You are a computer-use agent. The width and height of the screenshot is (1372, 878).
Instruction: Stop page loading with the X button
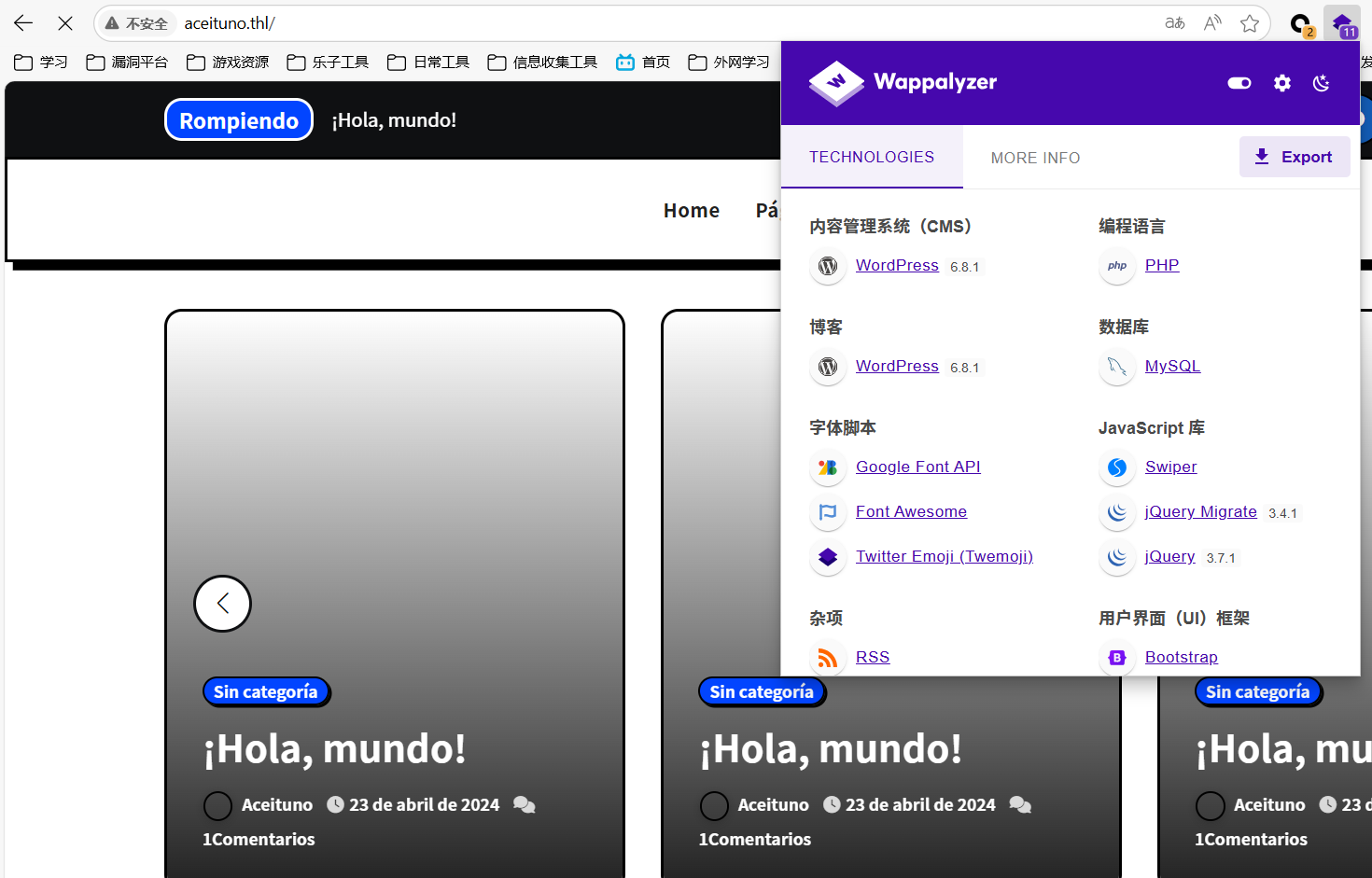point(65,23)
